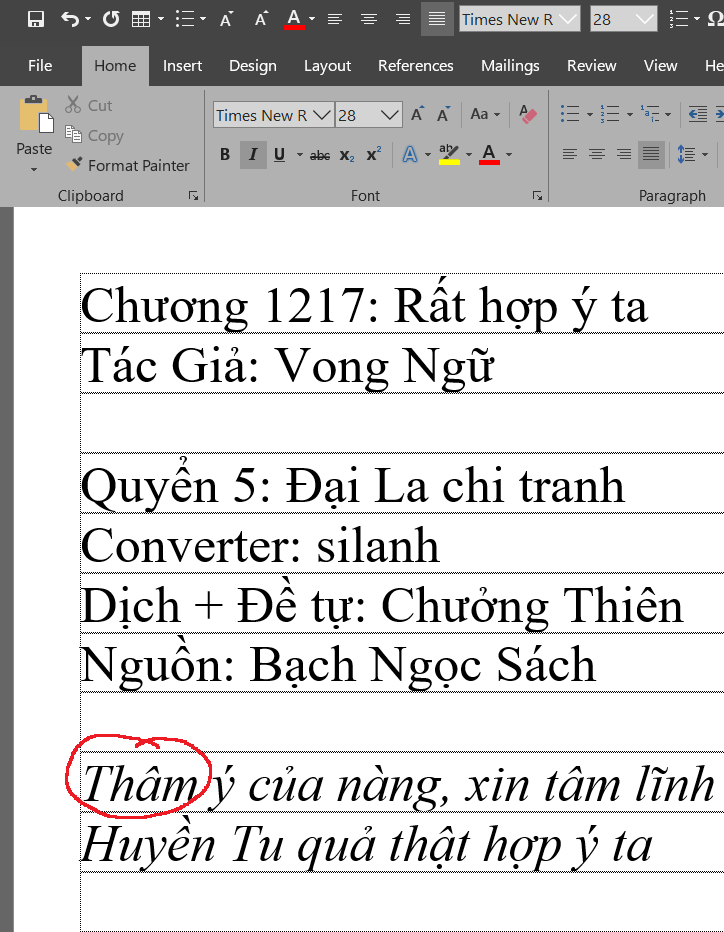Align left in Paragraph group
Screen dimensions: 724x932
[x=570, y=155]
